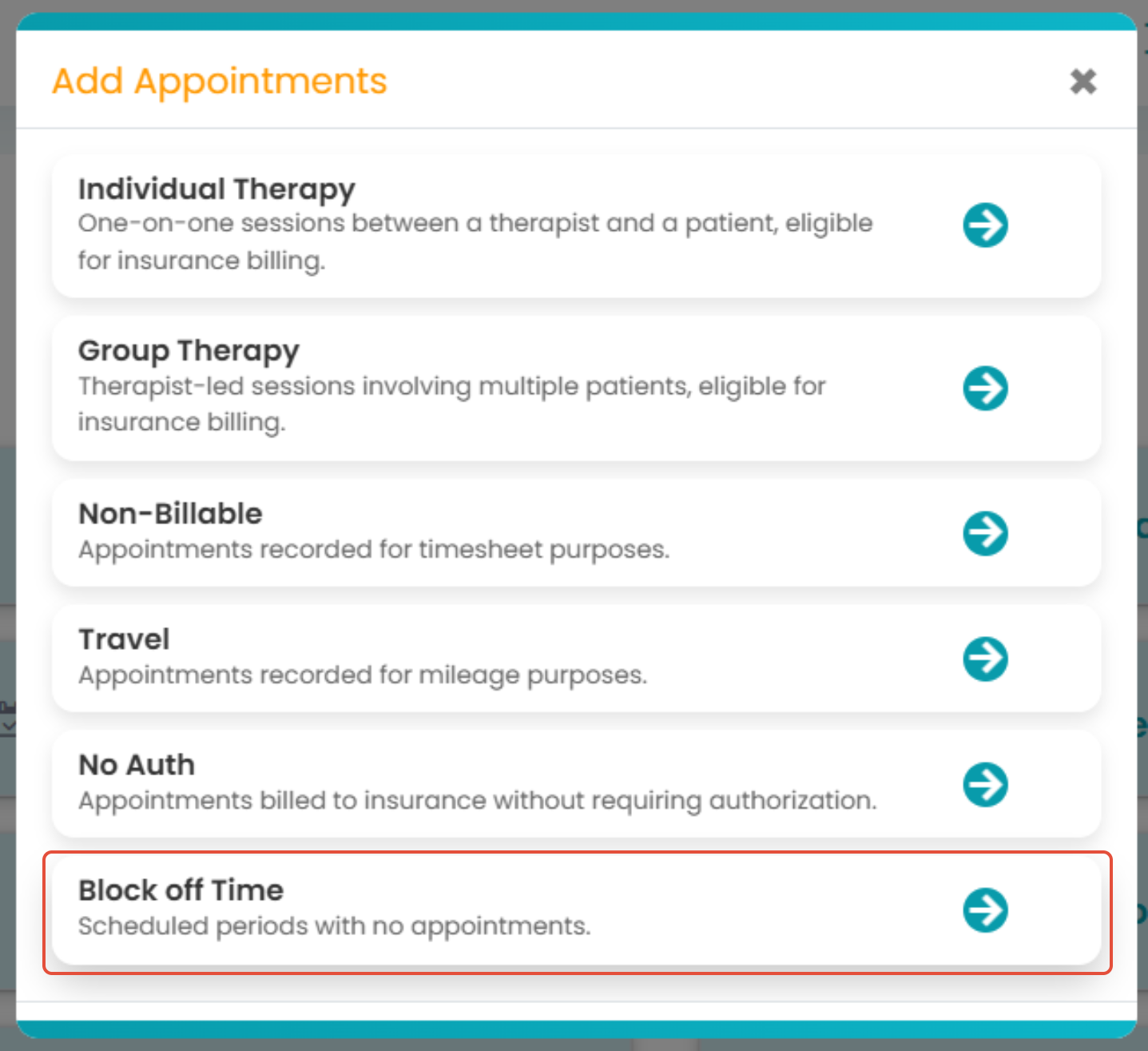Select the Block off Time title
This screenshot has height=1051, width=1148.
coord(181,890)
